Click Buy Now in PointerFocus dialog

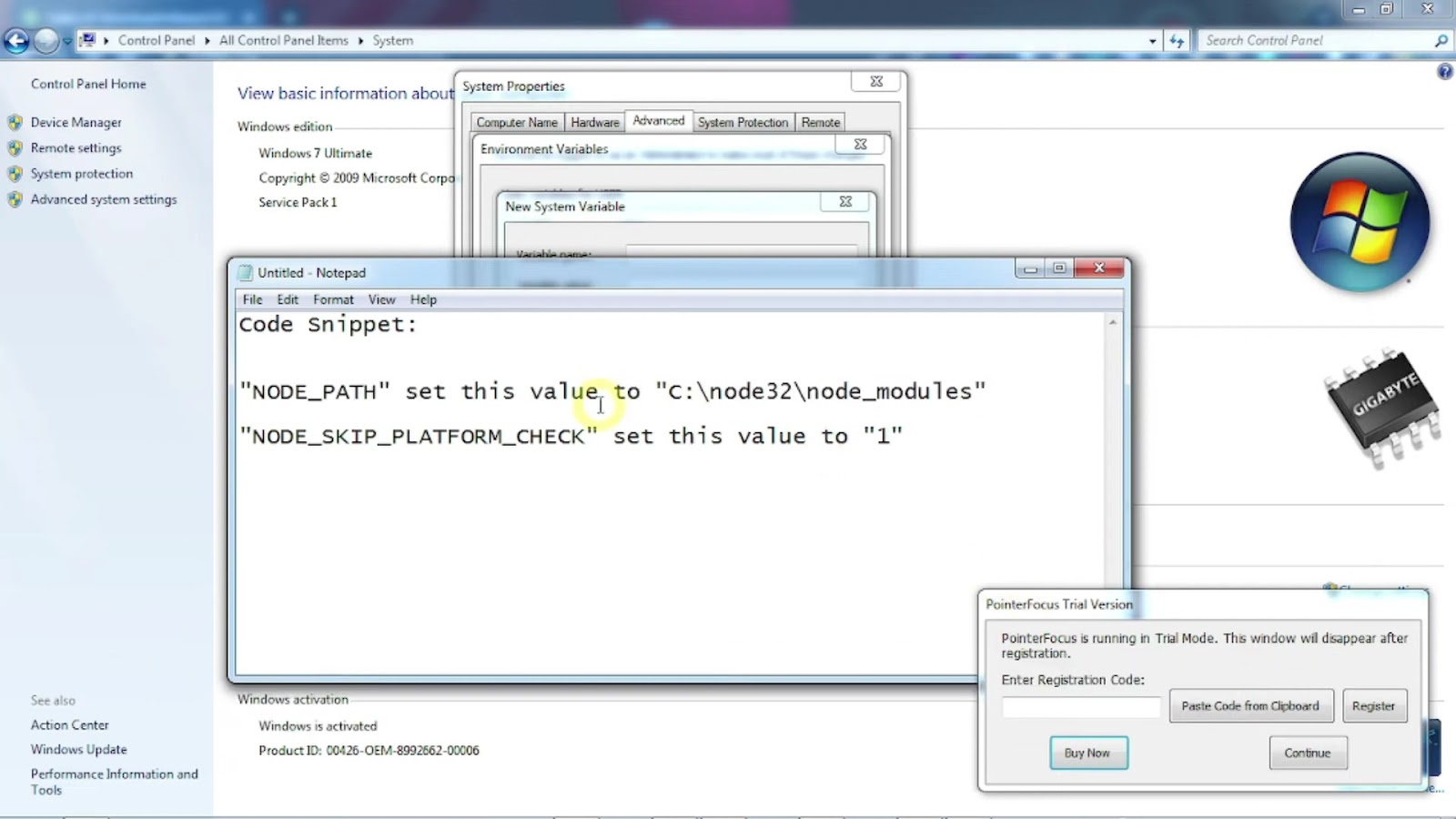click(1088, 753)
